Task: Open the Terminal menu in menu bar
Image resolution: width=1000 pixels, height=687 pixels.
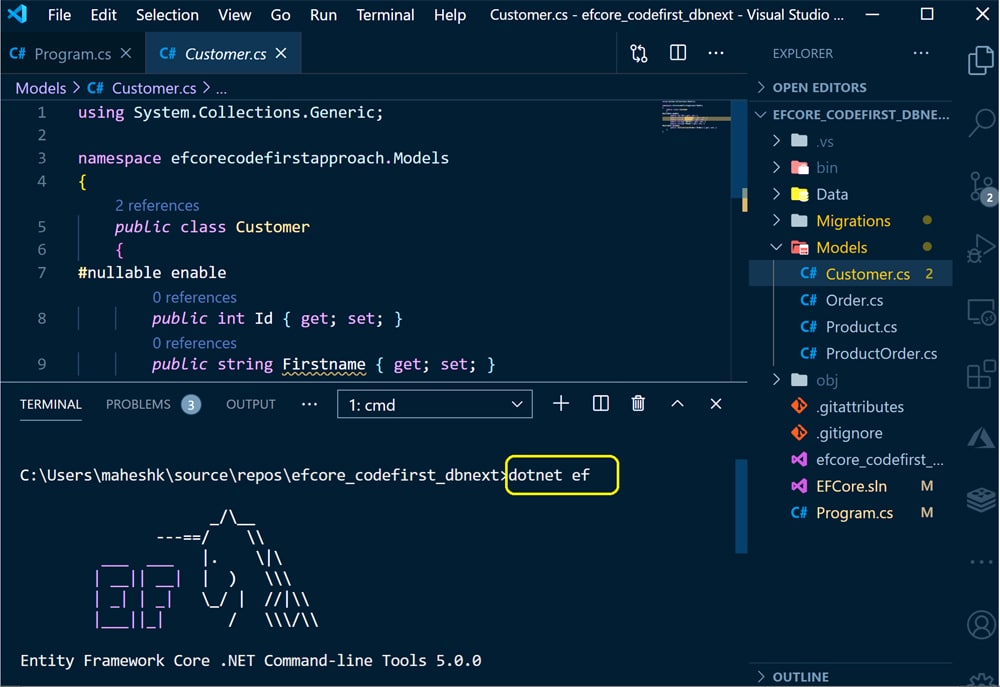Action: click(385, 15)
